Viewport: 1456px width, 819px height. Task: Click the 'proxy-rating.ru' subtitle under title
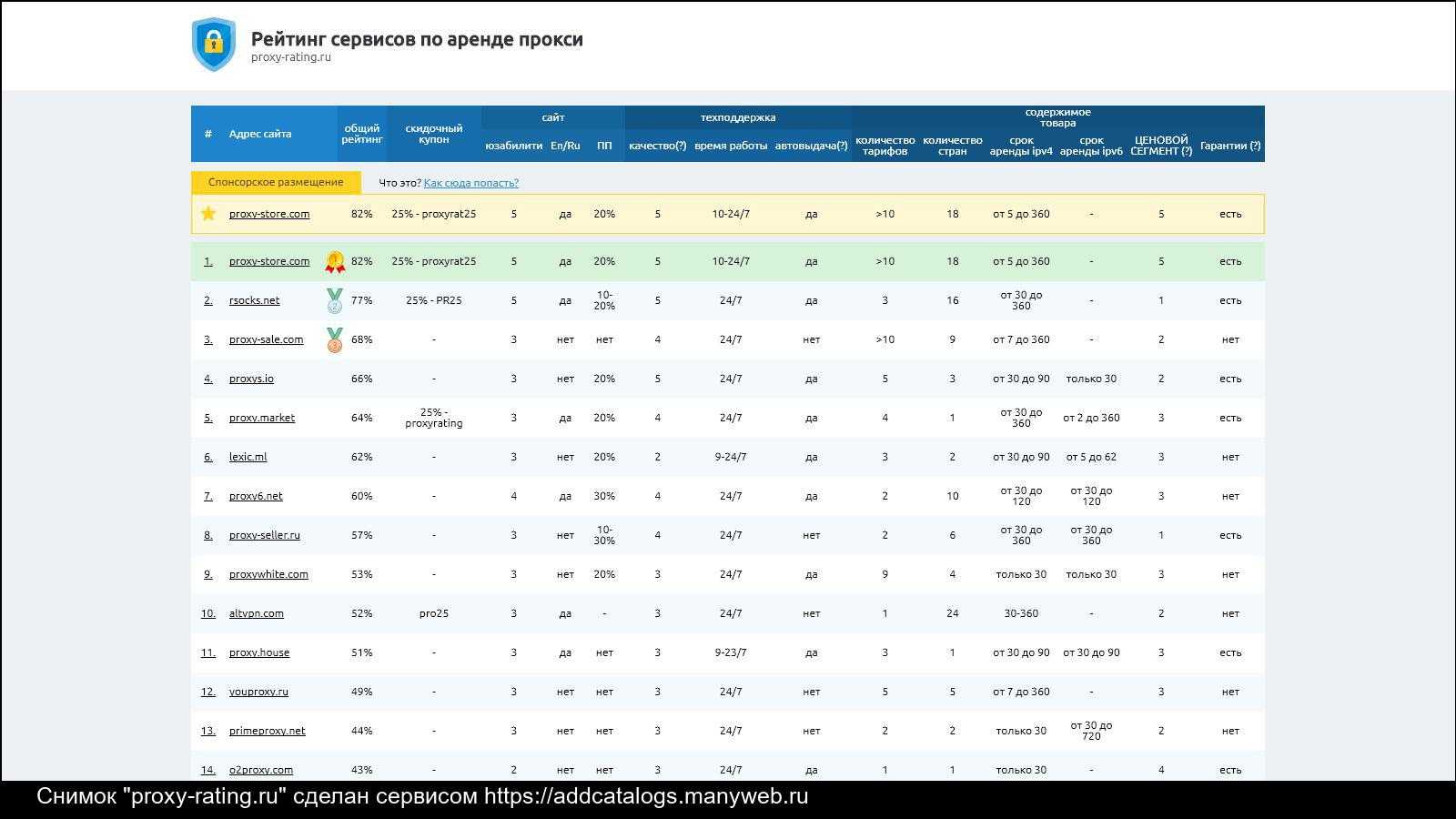point(291,57)
